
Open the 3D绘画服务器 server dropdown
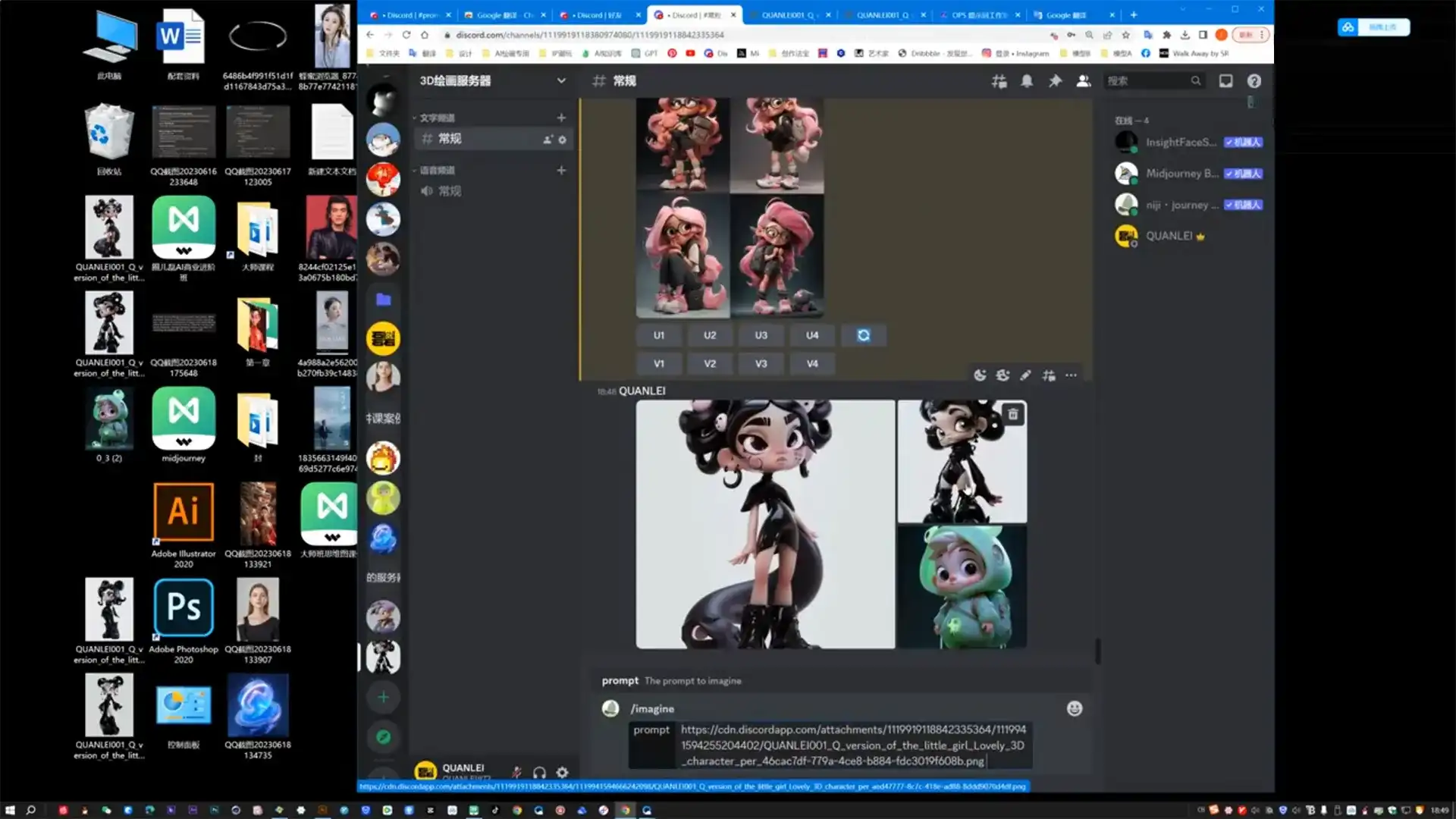point(561,80)
